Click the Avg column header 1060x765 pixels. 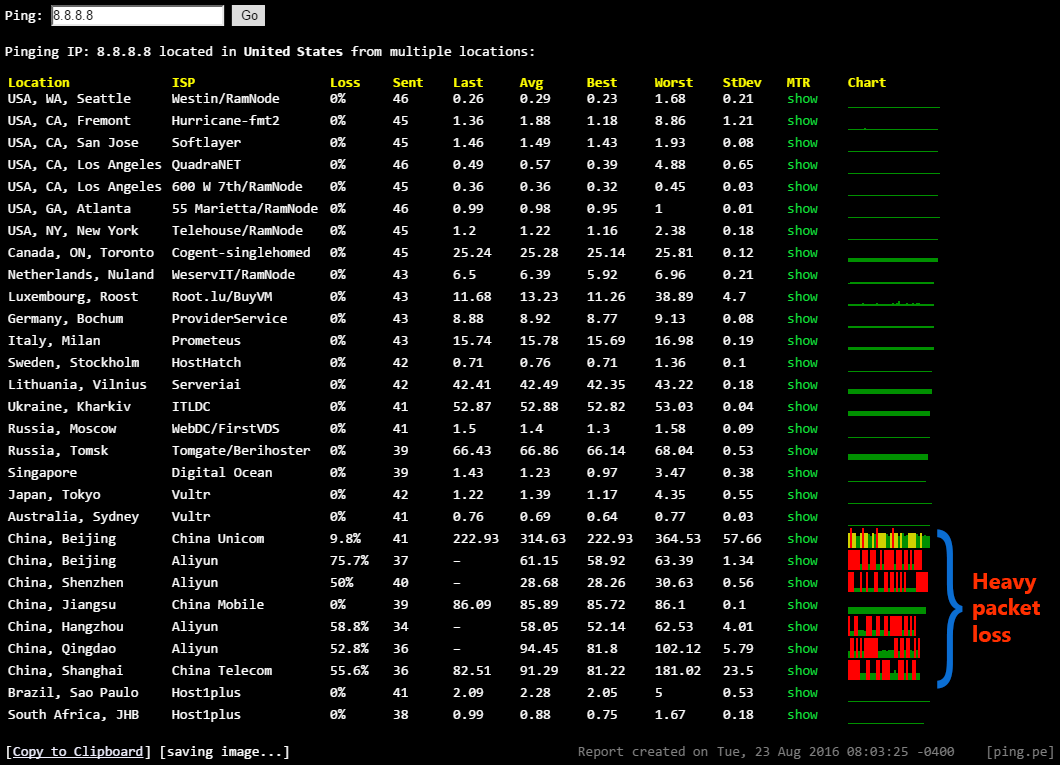click(531, 83)
